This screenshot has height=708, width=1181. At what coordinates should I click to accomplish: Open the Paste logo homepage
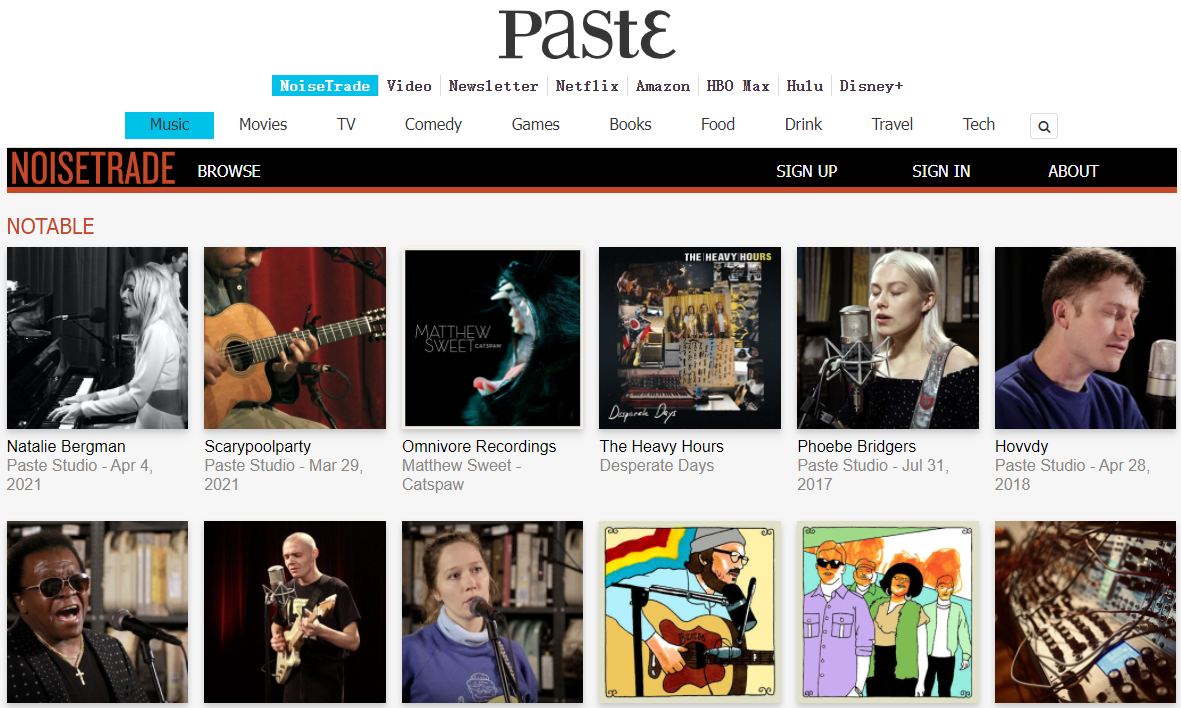point(587,35)
